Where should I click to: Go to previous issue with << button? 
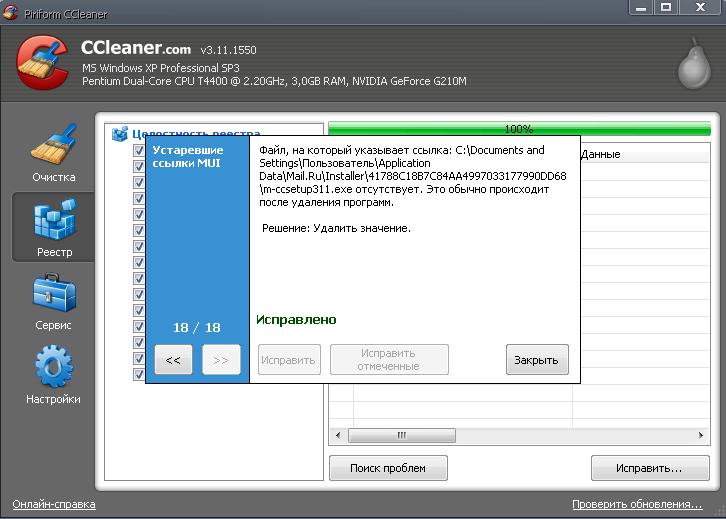tap(173, 360)
